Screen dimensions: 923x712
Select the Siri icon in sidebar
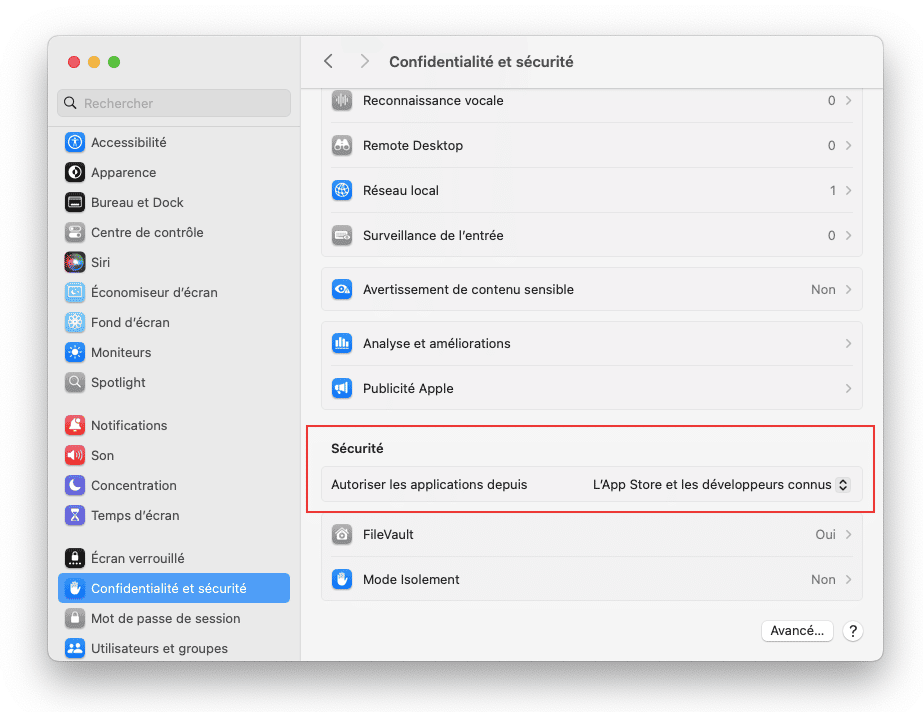click(x=75, y=262)
